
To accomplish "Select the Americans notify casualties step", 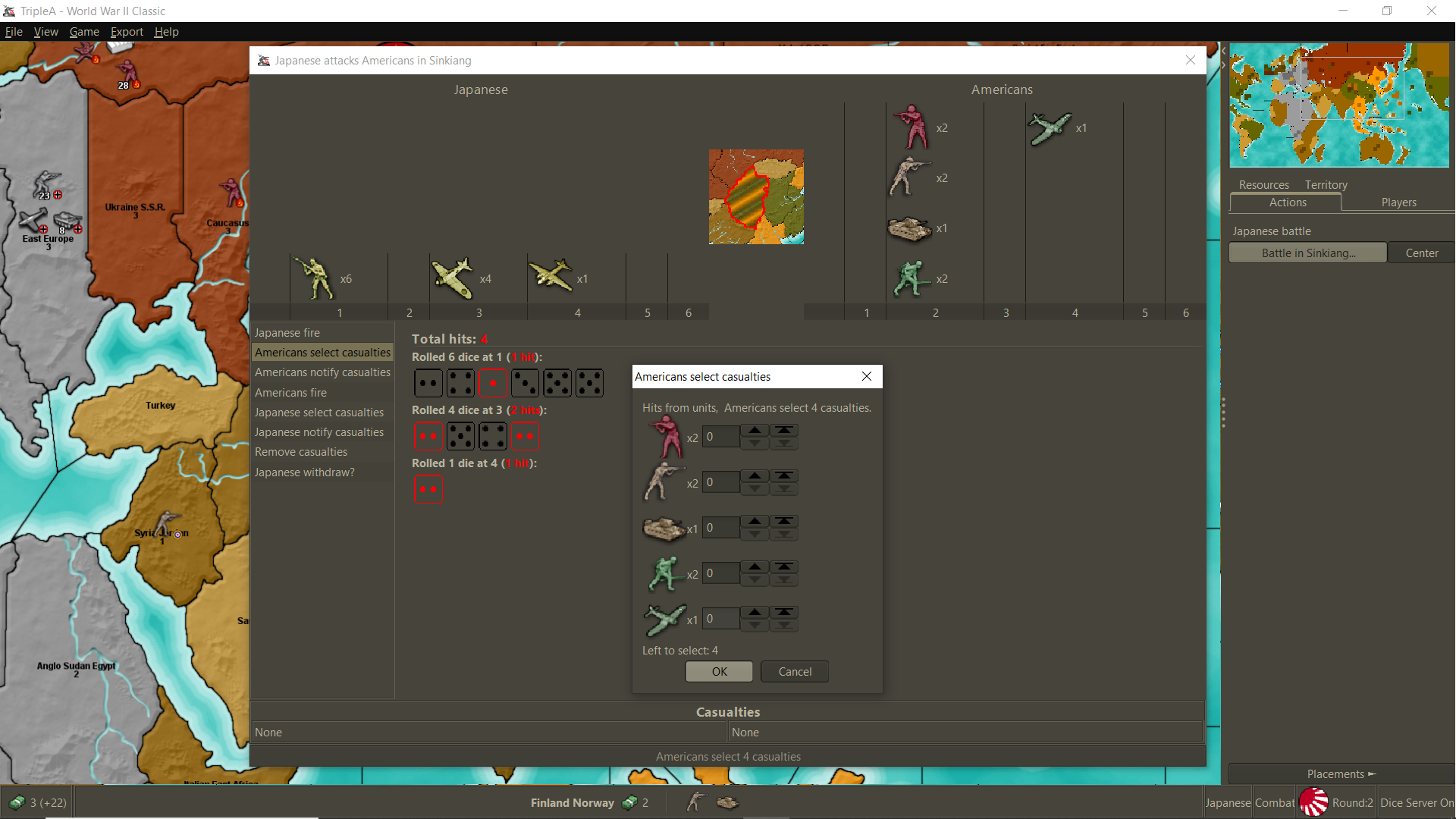I will coord(322,372).
